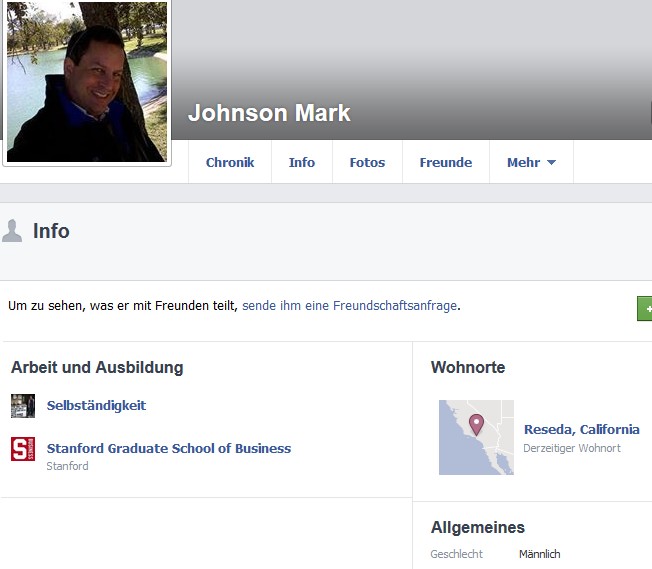The height and width of the screenshot is (569, 652).
Task: Click the Selbständigkeit workplace thumbnail icon
Action: click(x=23, y=406)
